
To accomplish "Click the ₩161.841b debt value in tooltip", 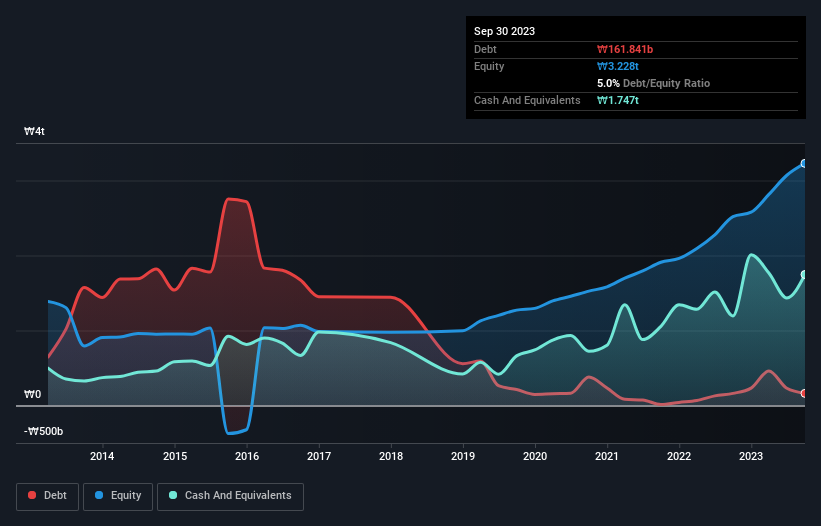I will click(625, 49).
